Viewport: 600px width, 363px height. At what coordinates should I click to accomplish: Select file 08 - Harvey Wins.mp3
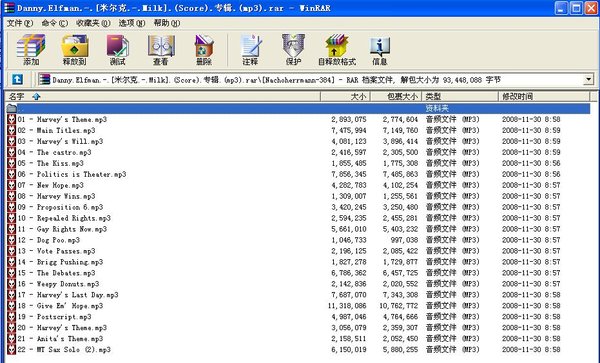click(x=56, y=196)
